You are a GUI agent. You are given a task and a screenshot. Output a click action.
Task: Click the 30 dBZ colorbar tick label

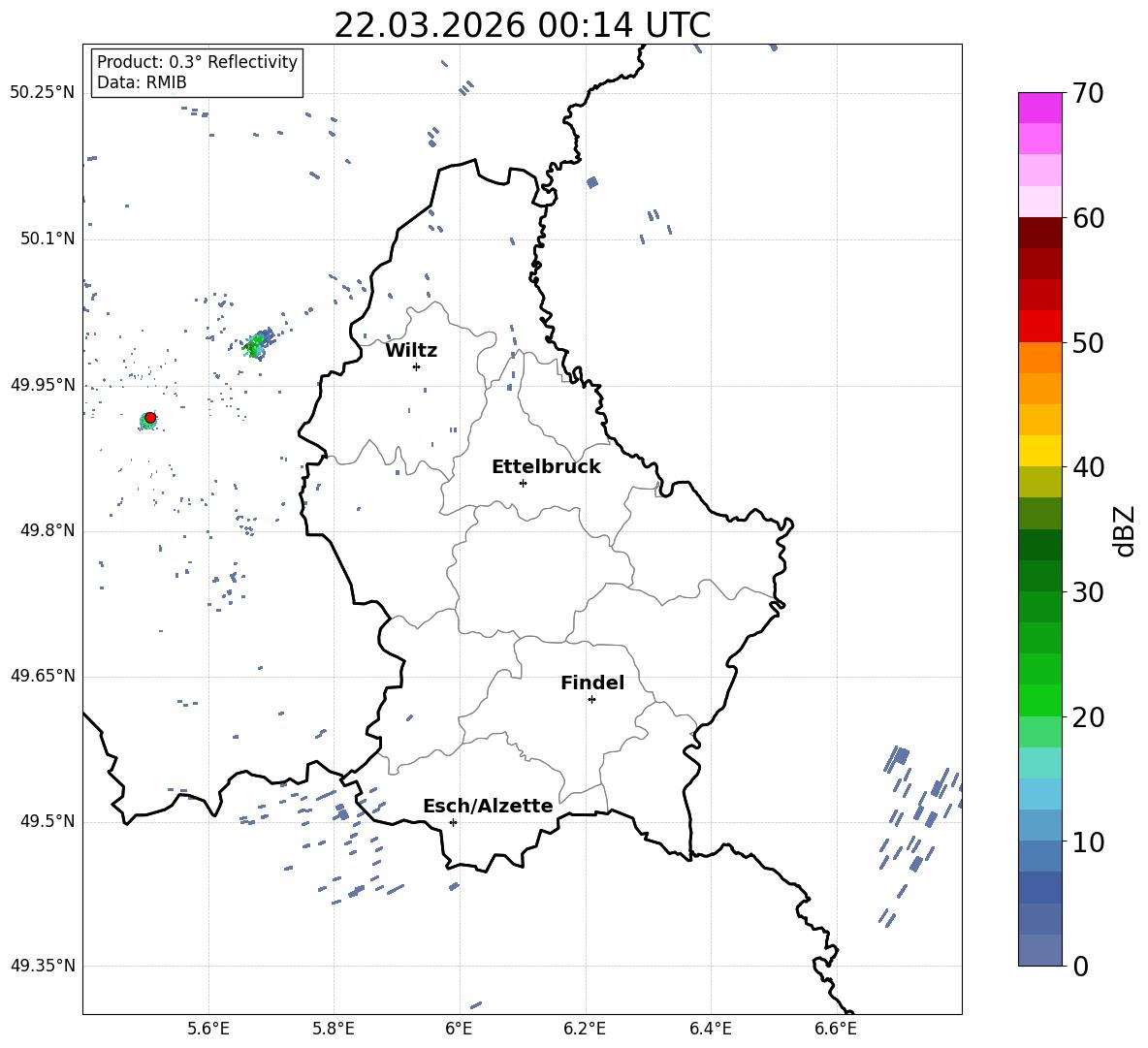pos(1088,592)
